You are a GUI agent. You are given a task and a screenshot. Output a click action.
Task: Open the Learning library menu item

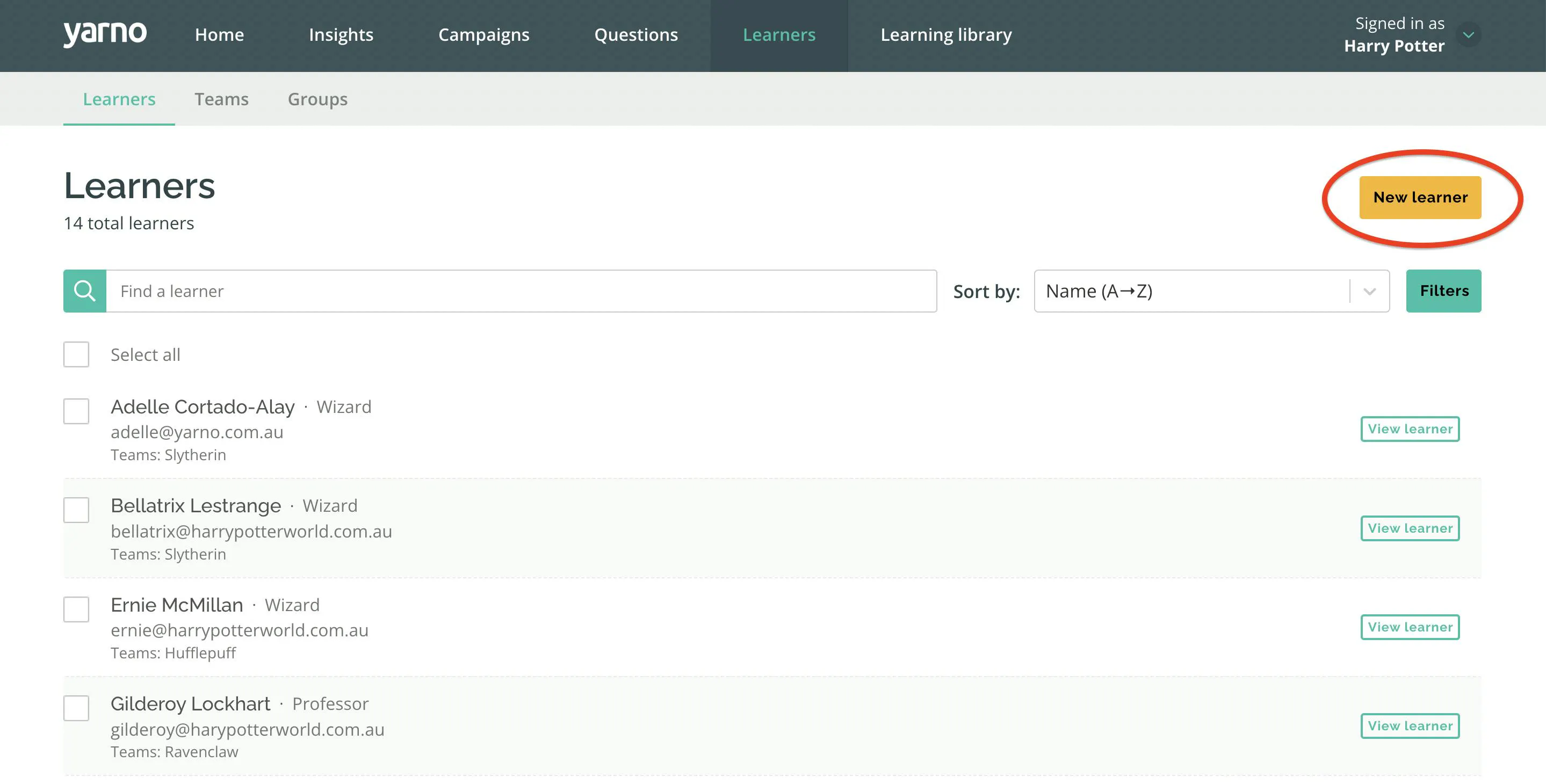coord(946,35)
